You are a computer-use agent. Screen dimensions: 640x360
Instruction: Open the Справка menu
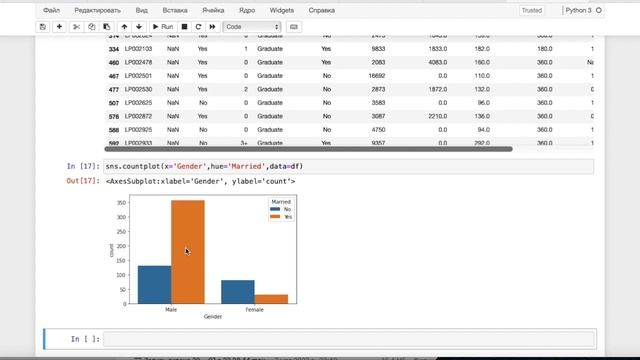pyautogui.click(x=322, y=10)
